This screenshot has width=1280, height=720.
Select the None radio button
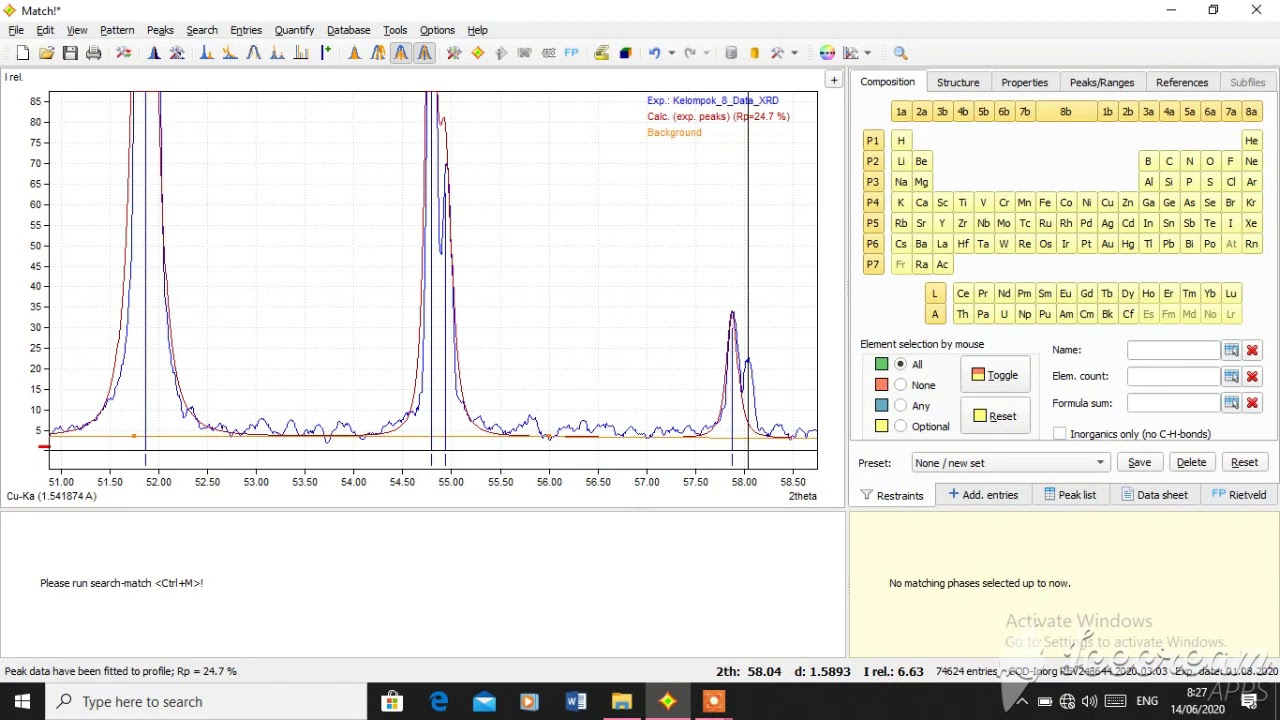point(901,385)
